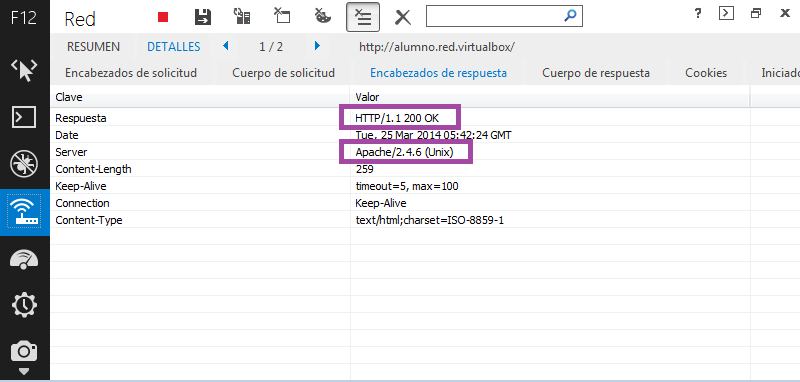800x382 pixels.
Task: Click the search input box
Action: pos(504,16)
